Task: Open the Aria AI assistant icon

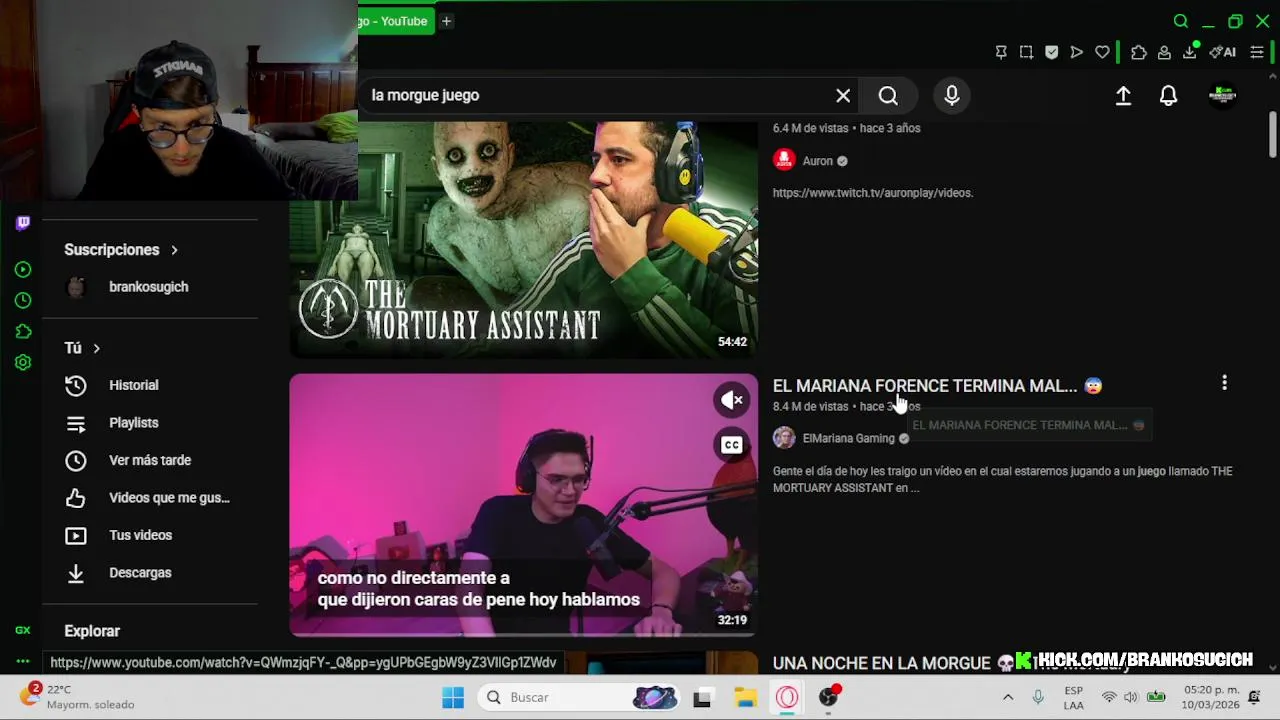Action: pos(1223,52)
